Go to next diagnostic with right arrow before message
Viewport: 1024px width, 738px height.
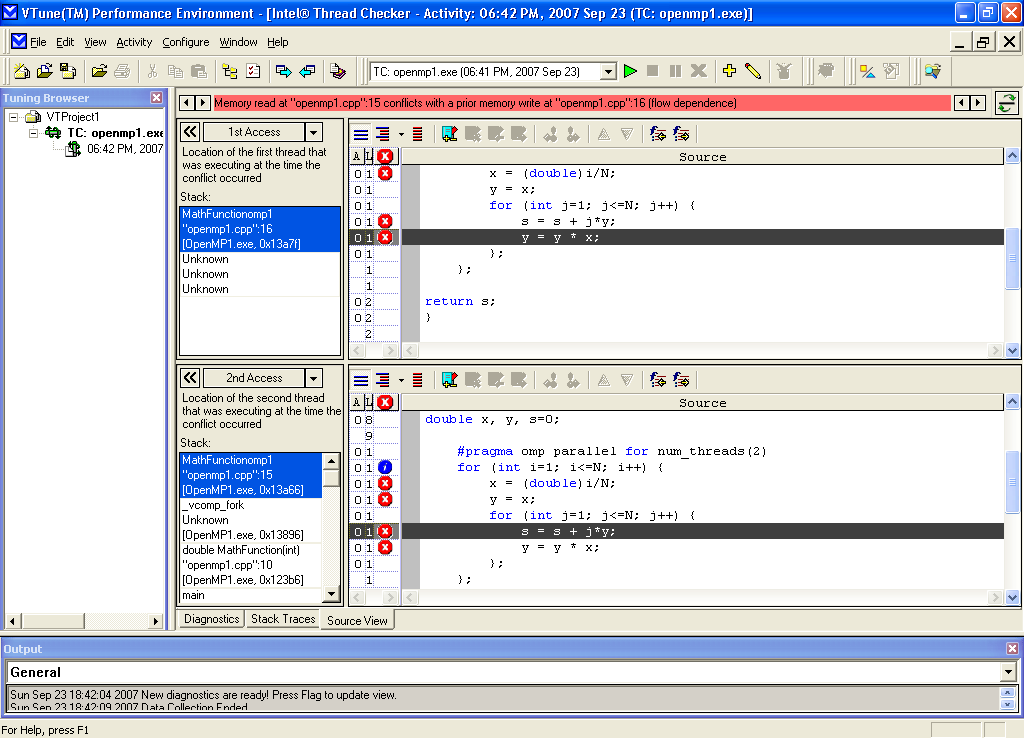202,103
